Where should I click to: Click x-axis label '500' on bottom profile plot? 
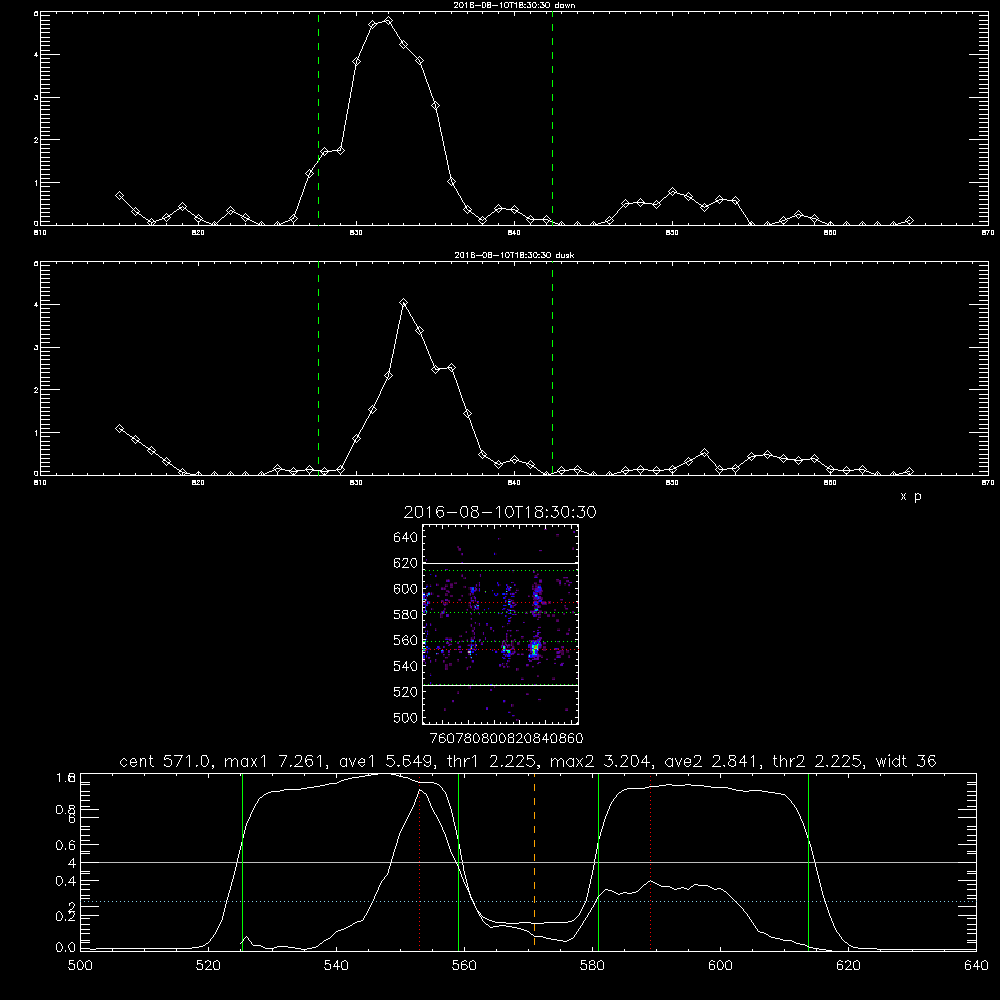pyautogui.click(x=80, y=966)
